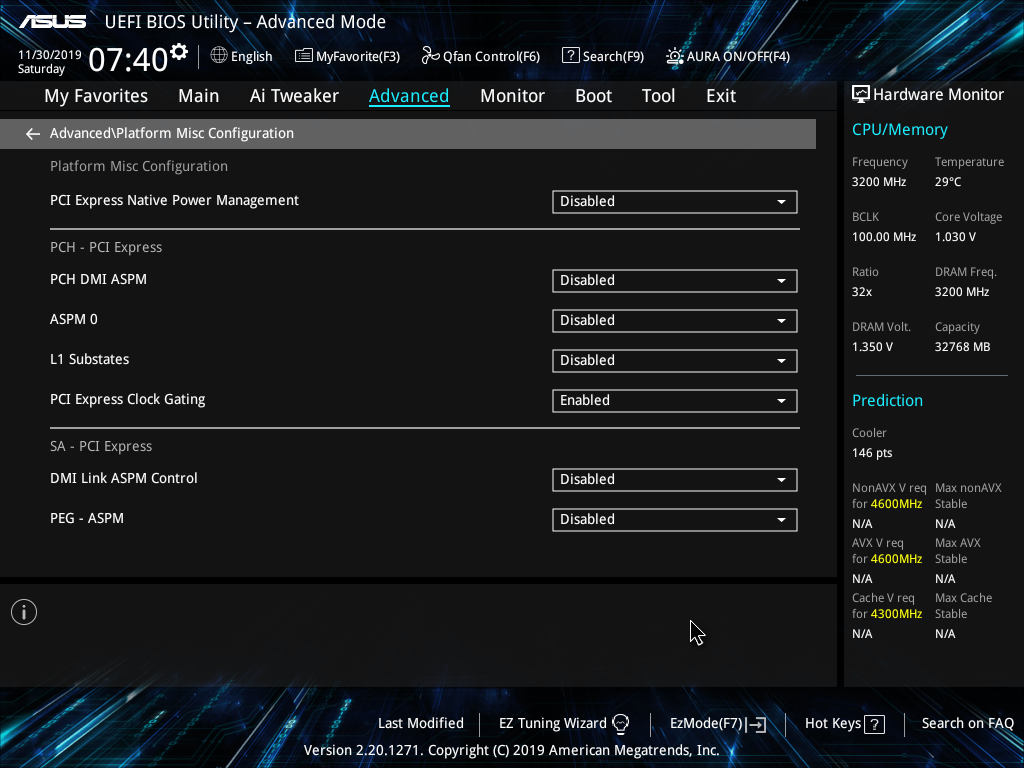Select the PCH DMI ASPM label

tap(99, 280)
